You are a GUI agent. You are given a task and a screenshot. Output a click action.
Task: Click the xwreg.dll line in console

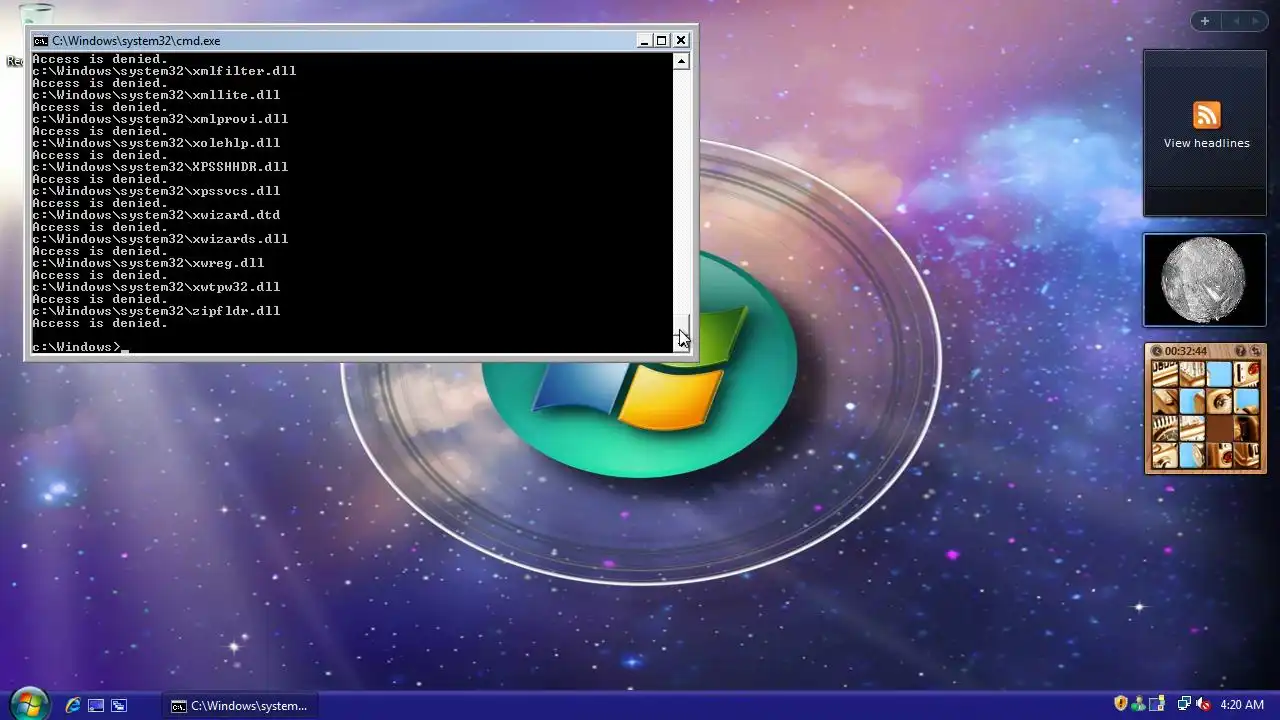(x=148, y=263)
